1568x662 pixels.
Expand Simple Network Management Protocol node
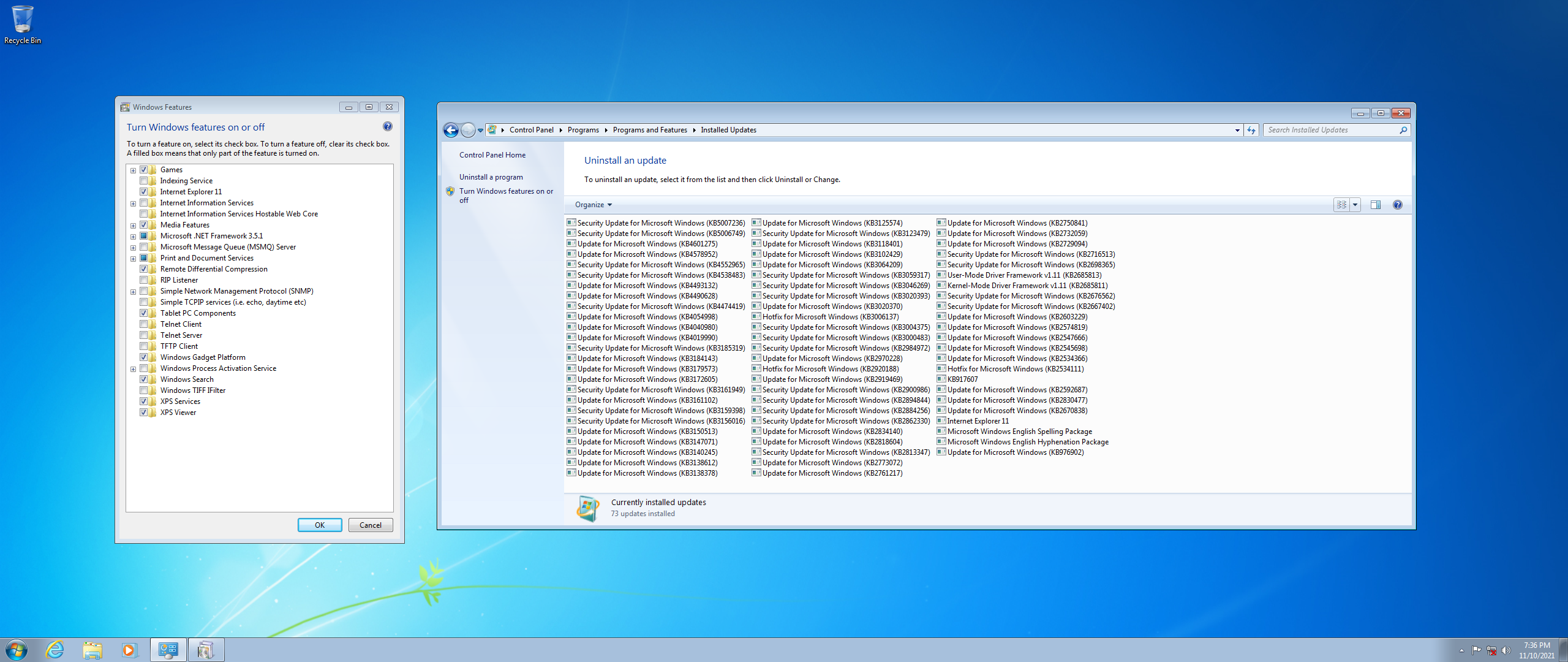[133, 292]
